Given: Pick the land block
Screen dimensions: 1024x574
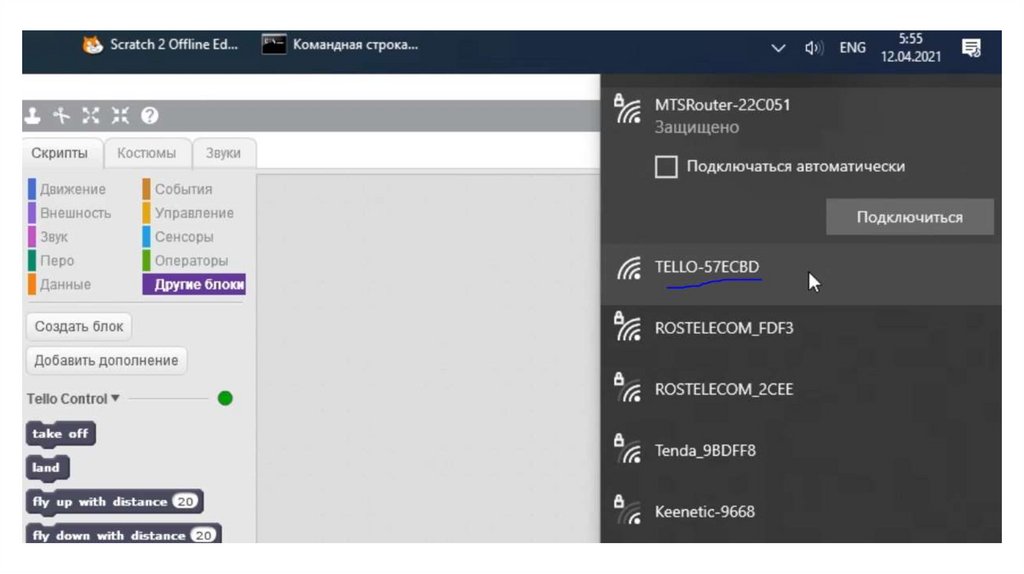Looking at the screenshot, I should 47,468.
